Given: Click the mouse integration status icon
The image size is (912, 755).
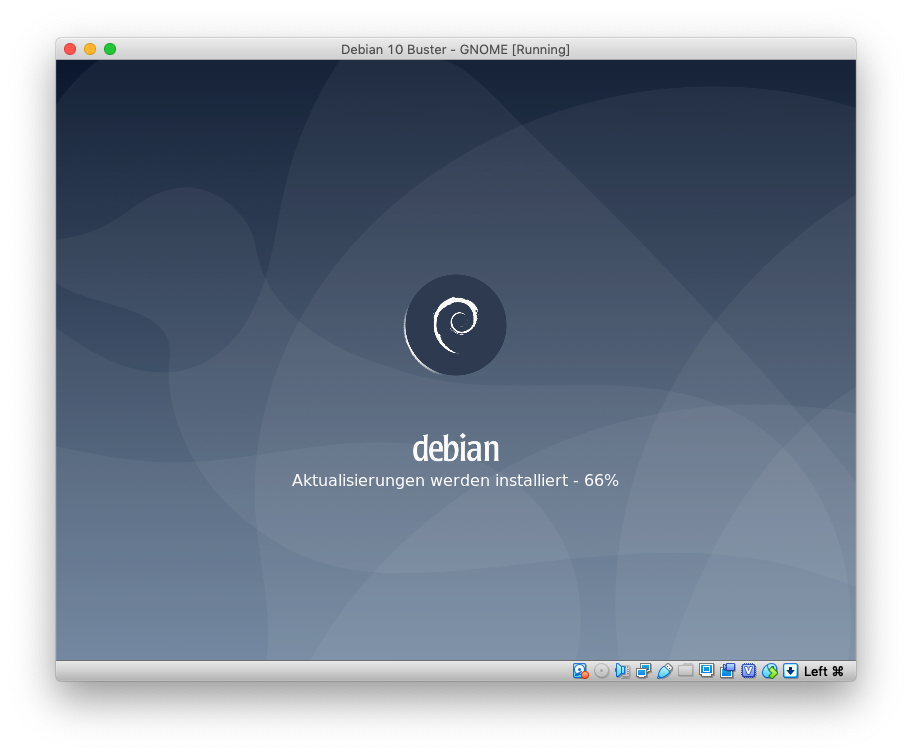Looking at the screenshot, I should point(770,671).
